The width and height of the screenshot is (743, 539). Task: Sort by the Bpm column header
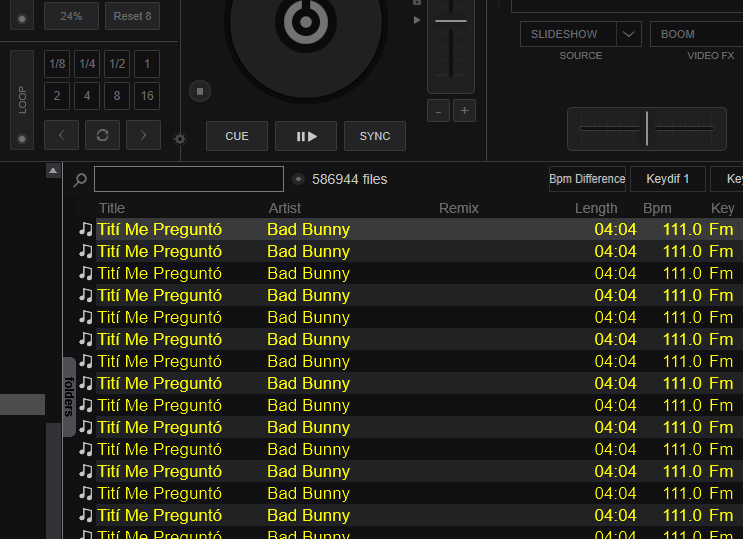point(657,208)
